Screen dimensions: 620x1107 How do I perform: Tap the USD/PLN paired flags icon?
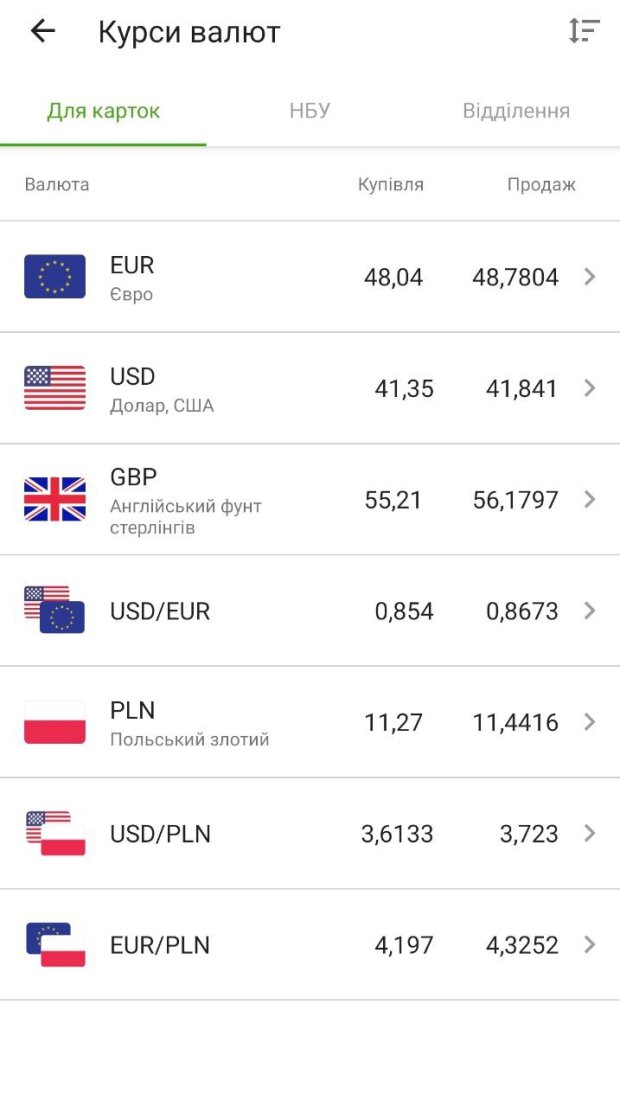(55, 833)
